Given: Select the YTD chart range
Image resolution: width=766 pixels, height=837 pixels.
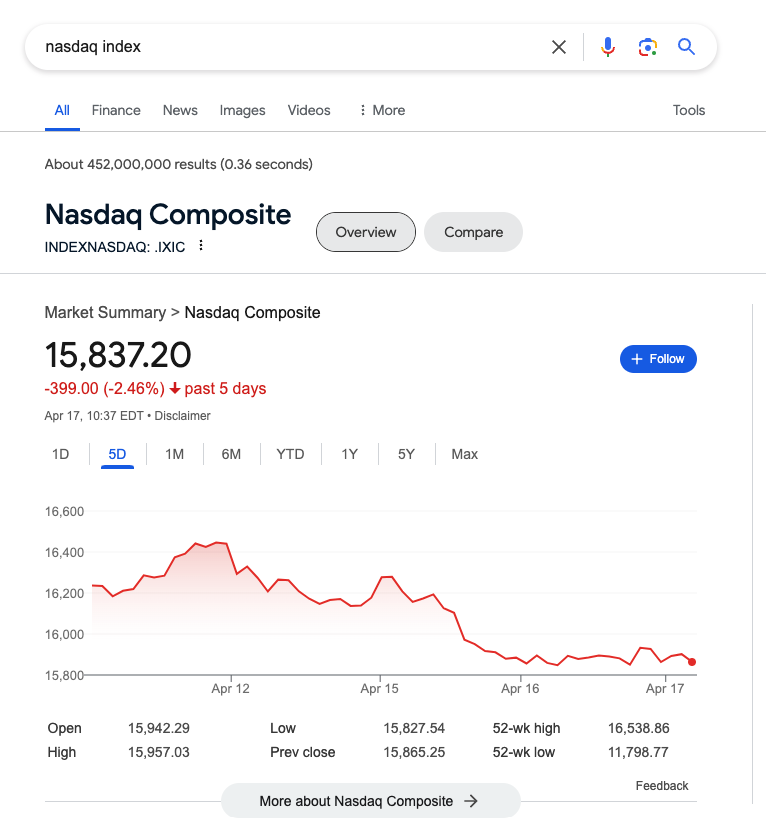Looking at the screenshot, I should (x=290, y=454).
